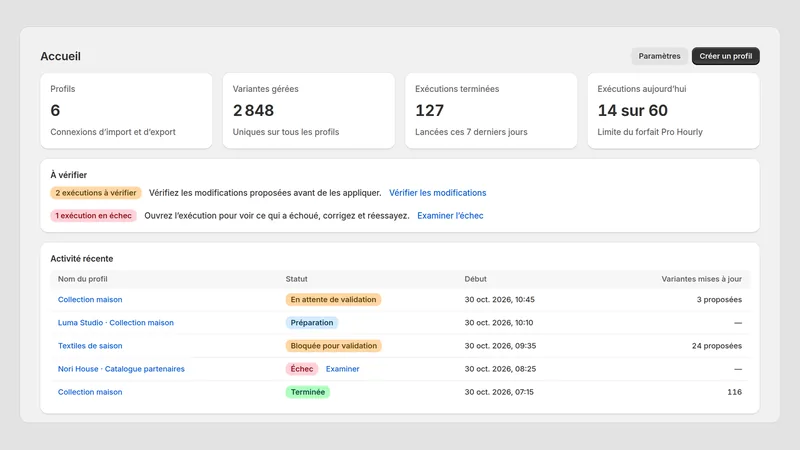
Task: Select the Exécutions aujourd'hui summary card
Action: coord(673,111)
